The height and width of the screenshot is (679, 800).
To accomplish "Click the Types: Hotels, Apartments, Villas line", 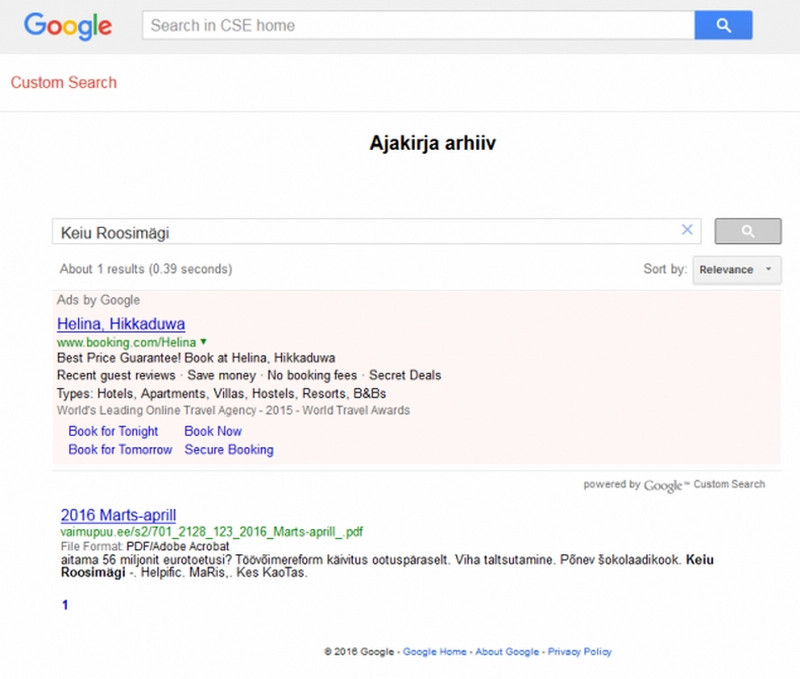I will [x=221, y=393].
